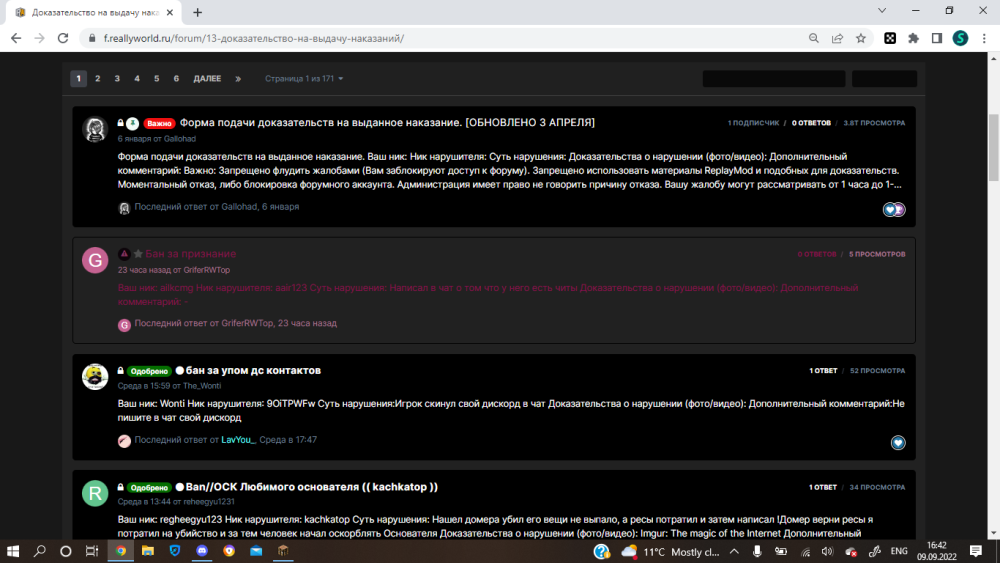Share this page via the share icon
Viewport: 1000px width, 563px height.
coord(837,38)
